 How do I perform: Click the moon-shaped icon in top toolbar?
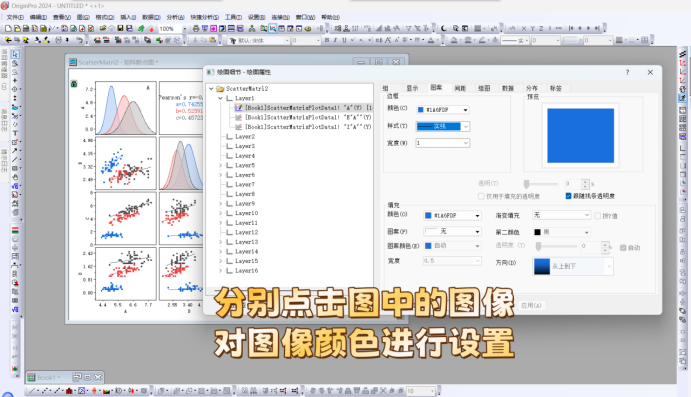pyautogui.click(x=444, y=29)
